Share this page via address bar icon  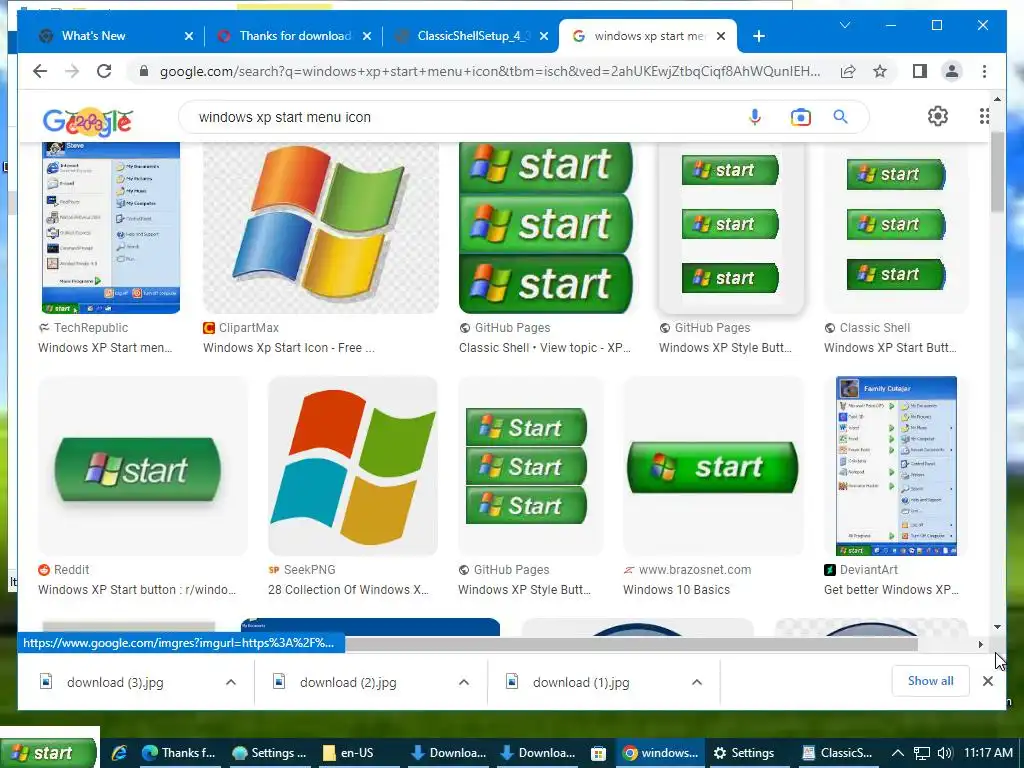(x=848, y=71)
